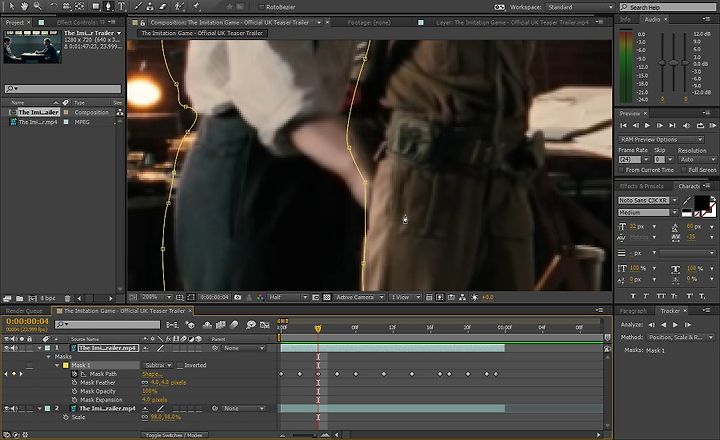Switch to the Audio panel tab
Screen dimensions: 720x440
click(x=652, y=19)
